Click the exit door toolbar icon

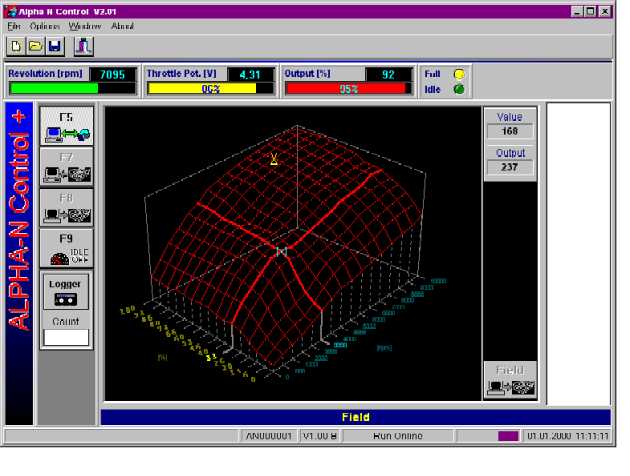pos(84,46)
